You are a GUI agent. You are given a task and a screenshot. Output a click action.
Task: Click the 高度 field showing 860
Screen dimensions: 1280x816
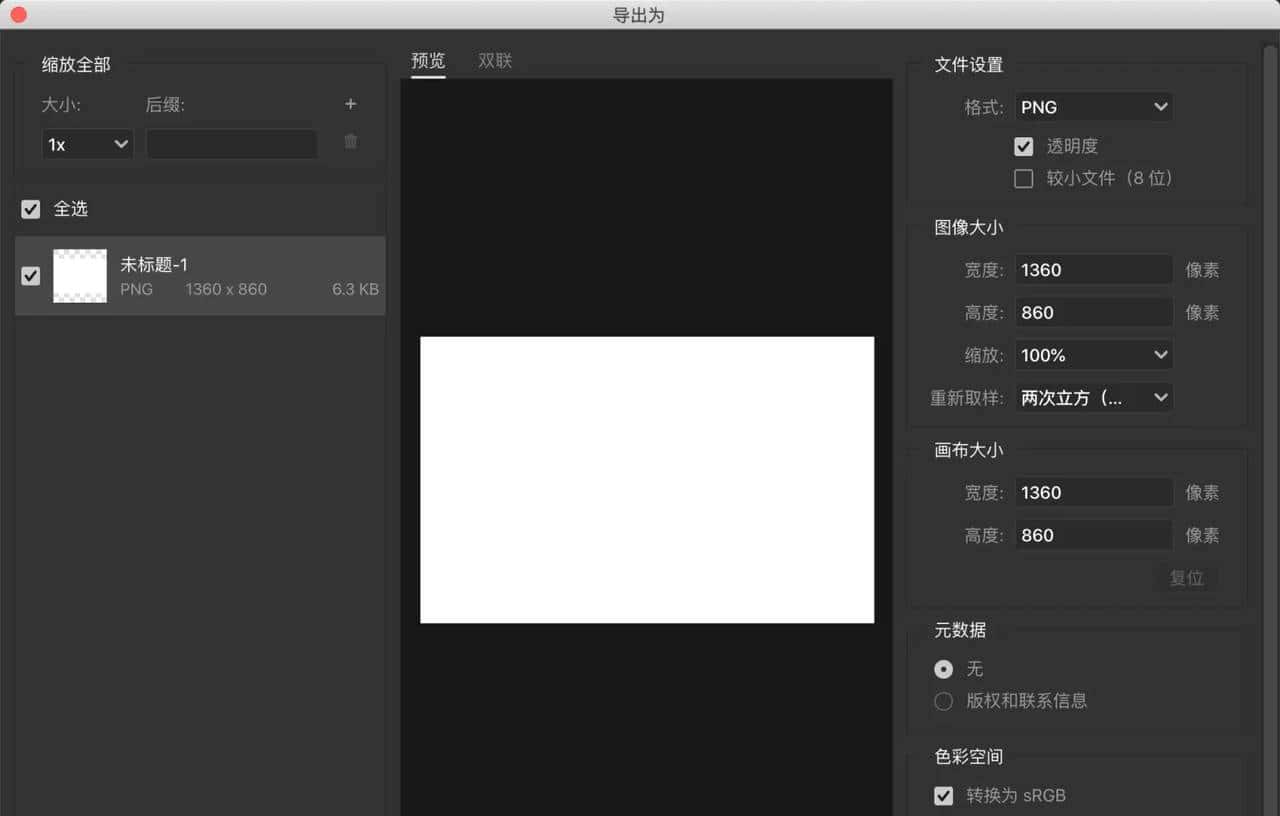[1093, 312]
